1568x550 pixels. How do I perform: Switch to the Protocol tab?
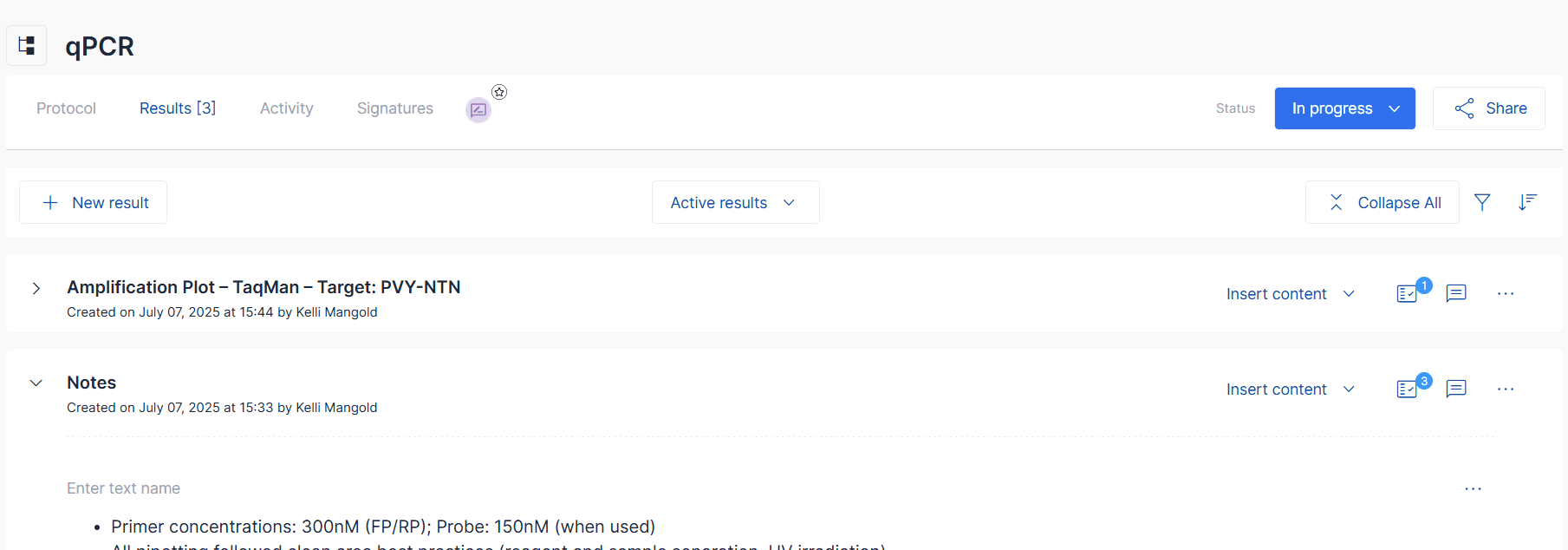click(66, 108)
